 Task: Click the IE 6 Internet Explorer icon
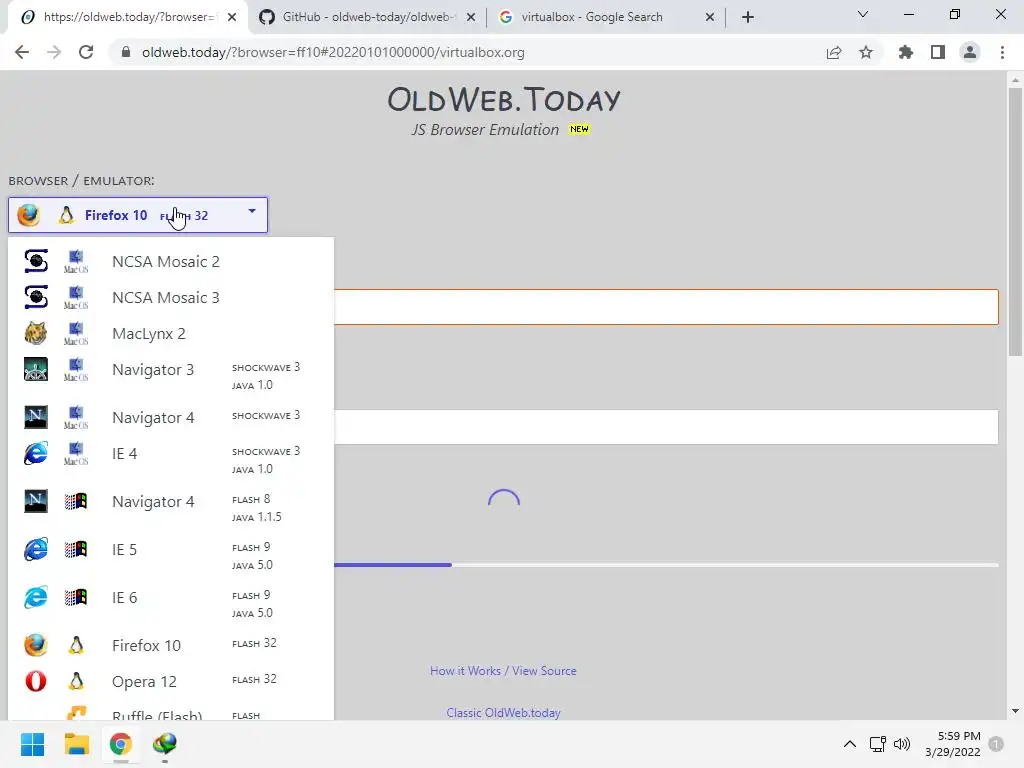pyautogui.click(x=36, y=597)
